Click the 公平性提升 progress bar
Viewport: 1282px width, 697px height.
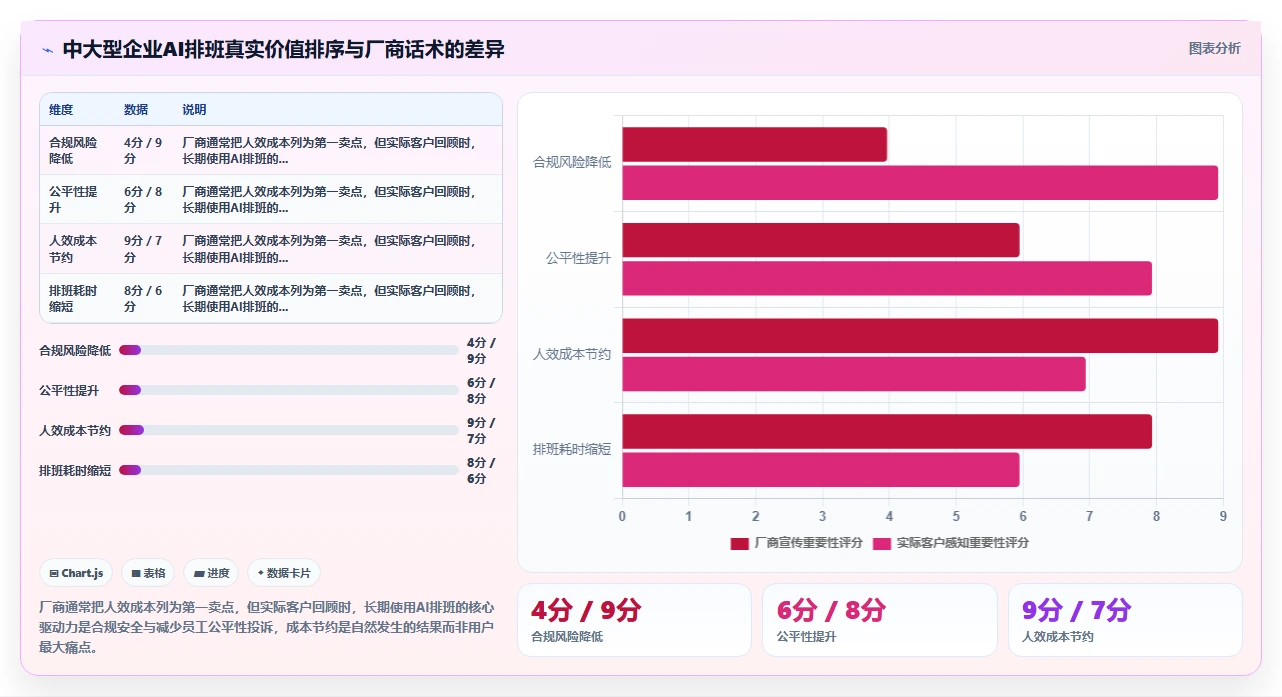289,390
